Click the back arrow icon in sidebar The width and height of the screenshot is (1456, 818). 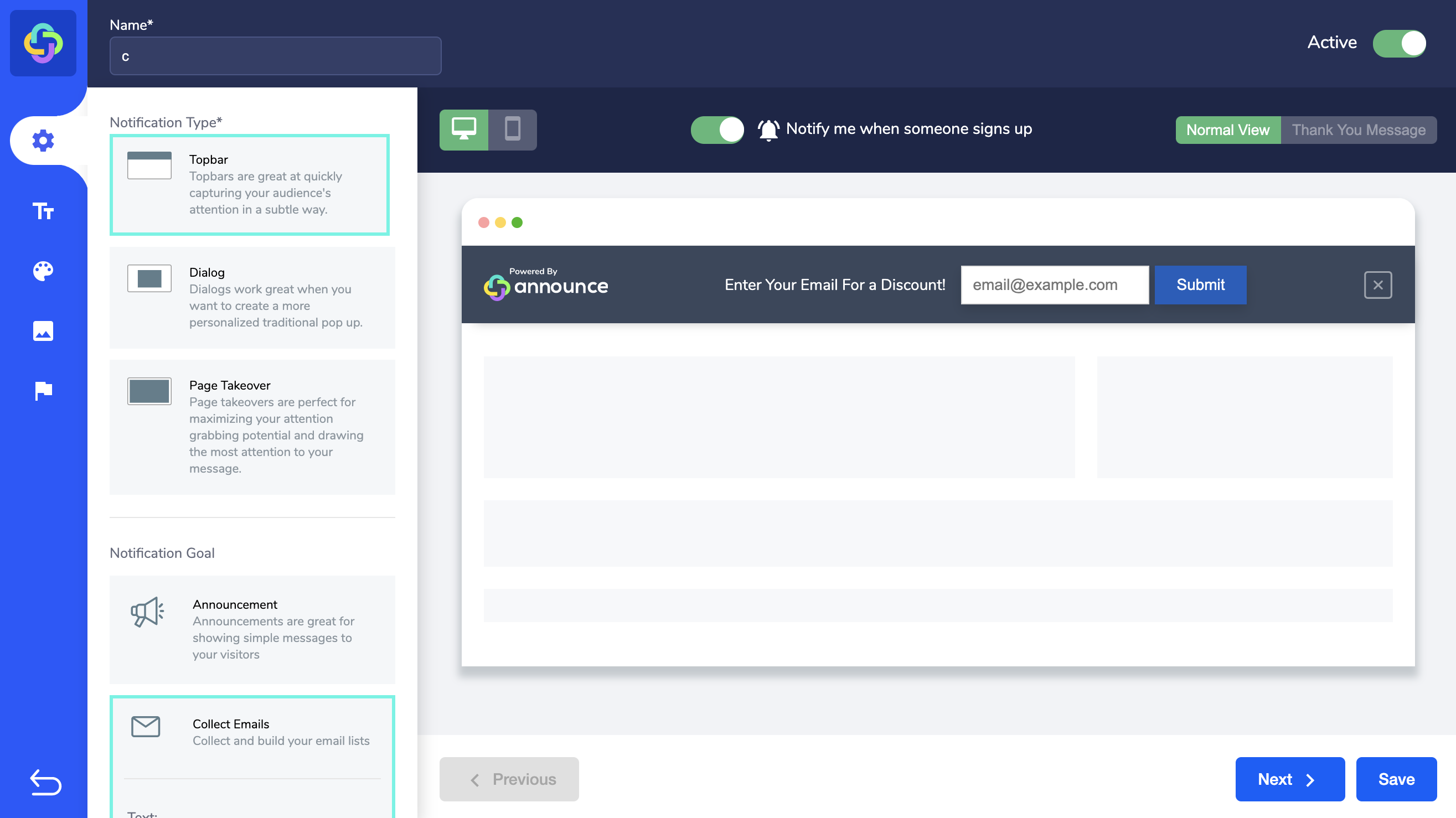45,783
